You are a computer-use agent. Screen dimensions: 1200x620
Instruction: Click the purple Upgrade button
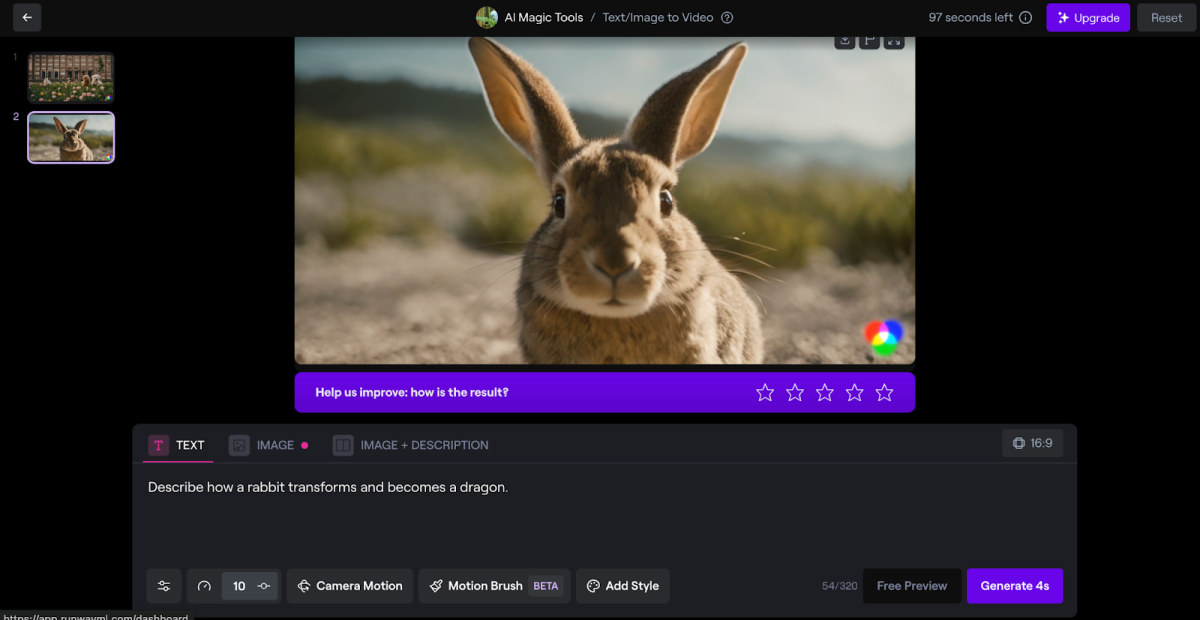[x=1088, y=17]
